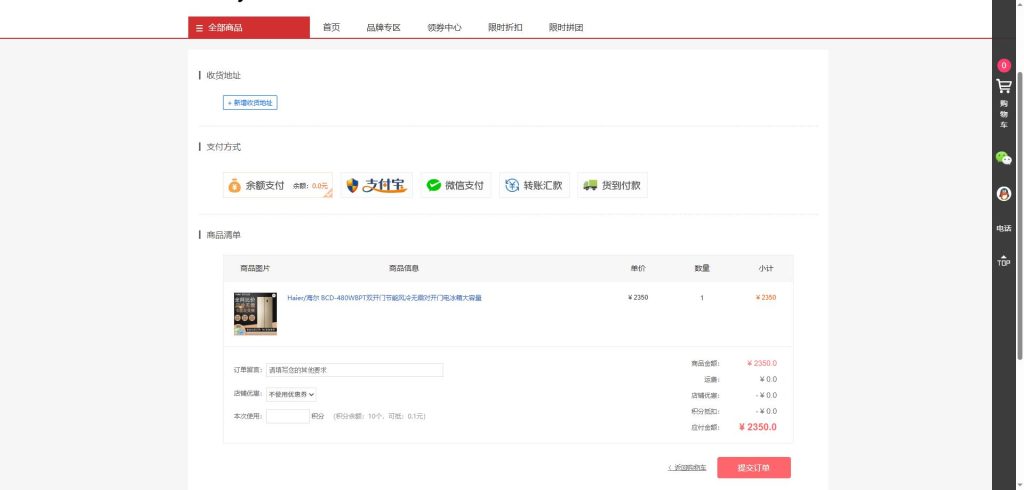Click the 单价 column header
Image resolution: width=1024 pixels, height=490 pixels.
pos(638,269)
